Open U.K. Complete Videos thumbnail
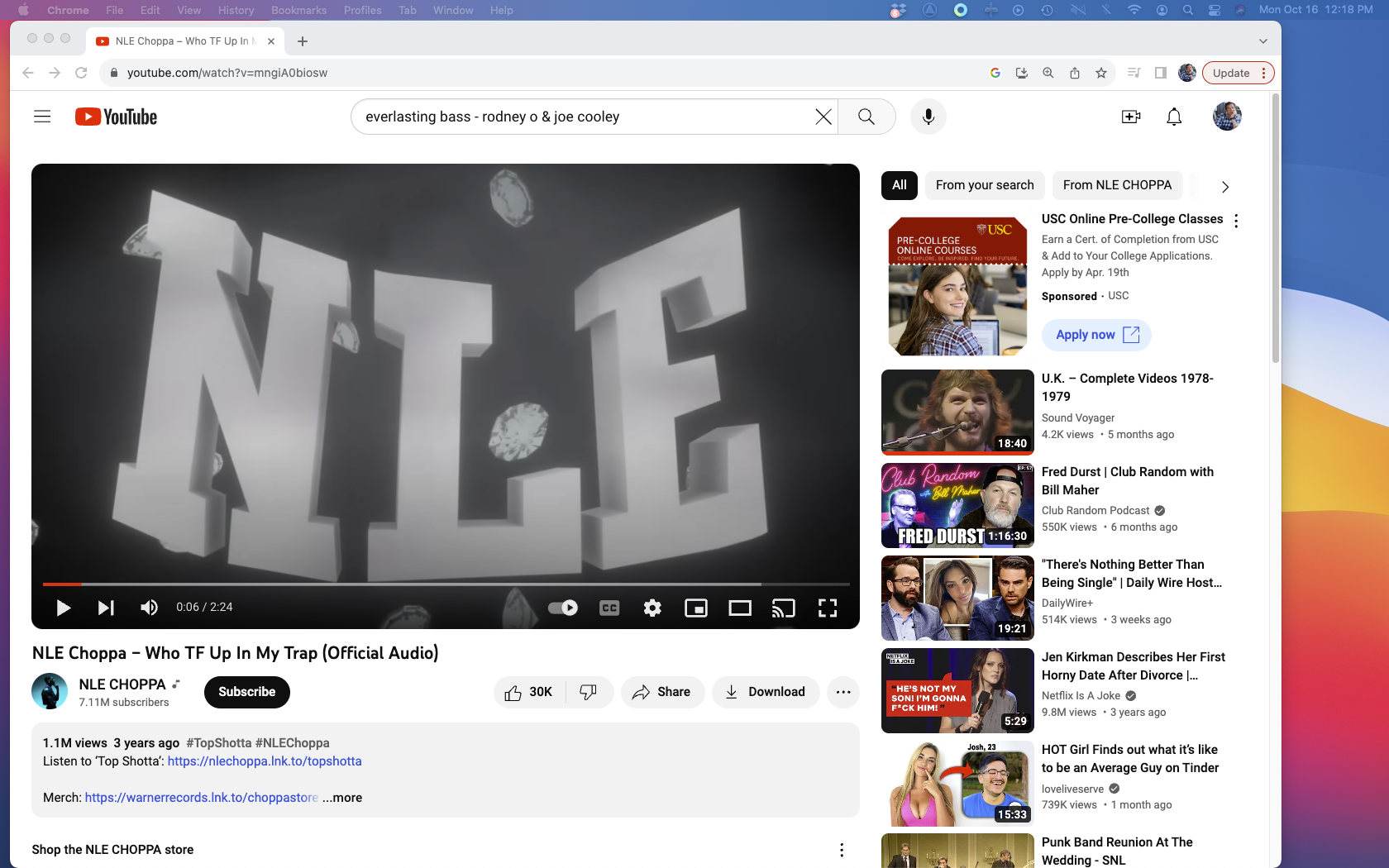The width and height of the screenshot is (1389, 868). (x=957, y=413)
